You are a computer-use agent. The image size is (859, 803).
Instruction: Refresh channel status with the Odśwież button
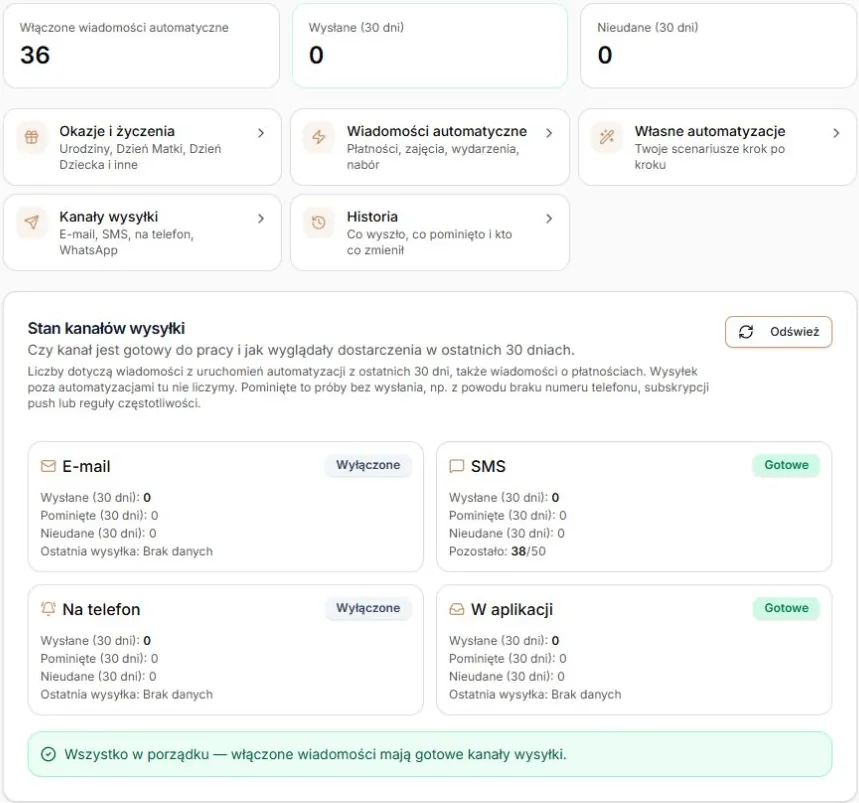tap(778, 332)
